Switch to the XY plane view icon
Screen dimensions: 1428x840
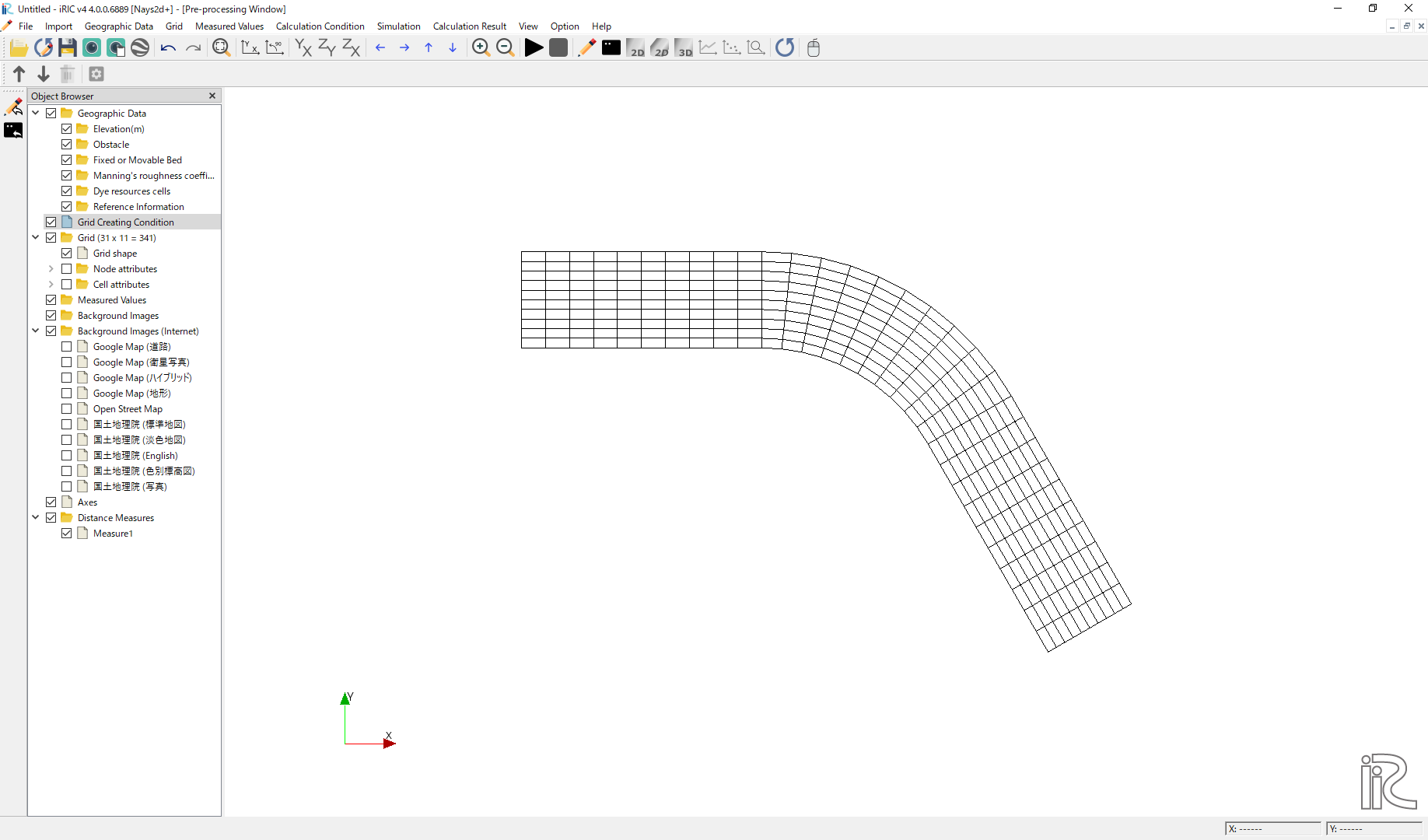point(303,48)
